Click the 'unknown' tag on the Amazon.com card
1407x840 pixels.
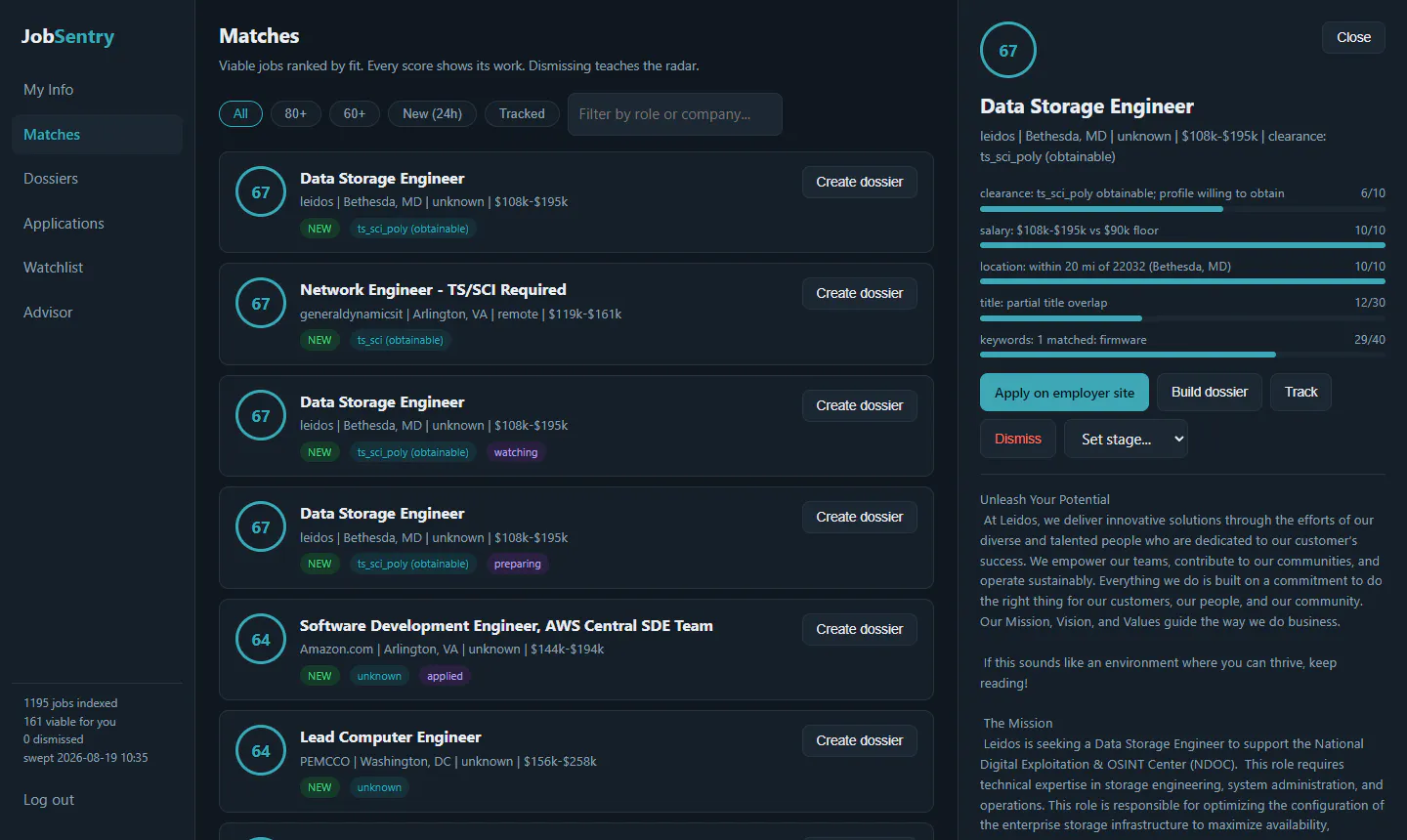pyautogui.click(x=379, y=676)
